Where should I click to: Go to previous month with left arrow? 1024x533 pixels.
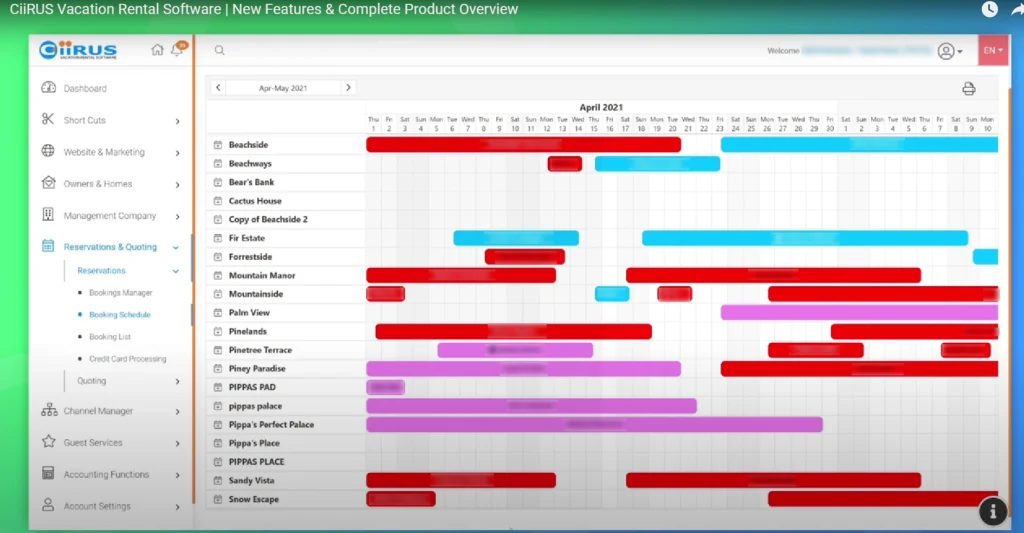218,88
